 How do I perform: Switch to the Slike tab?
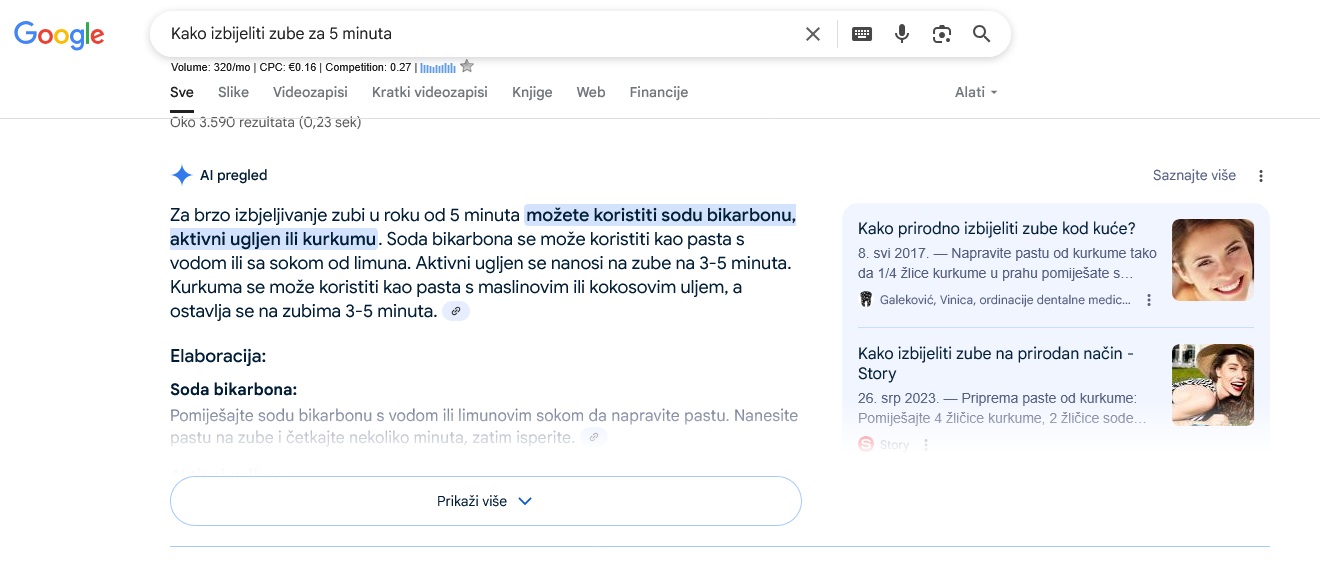[233, 92]
